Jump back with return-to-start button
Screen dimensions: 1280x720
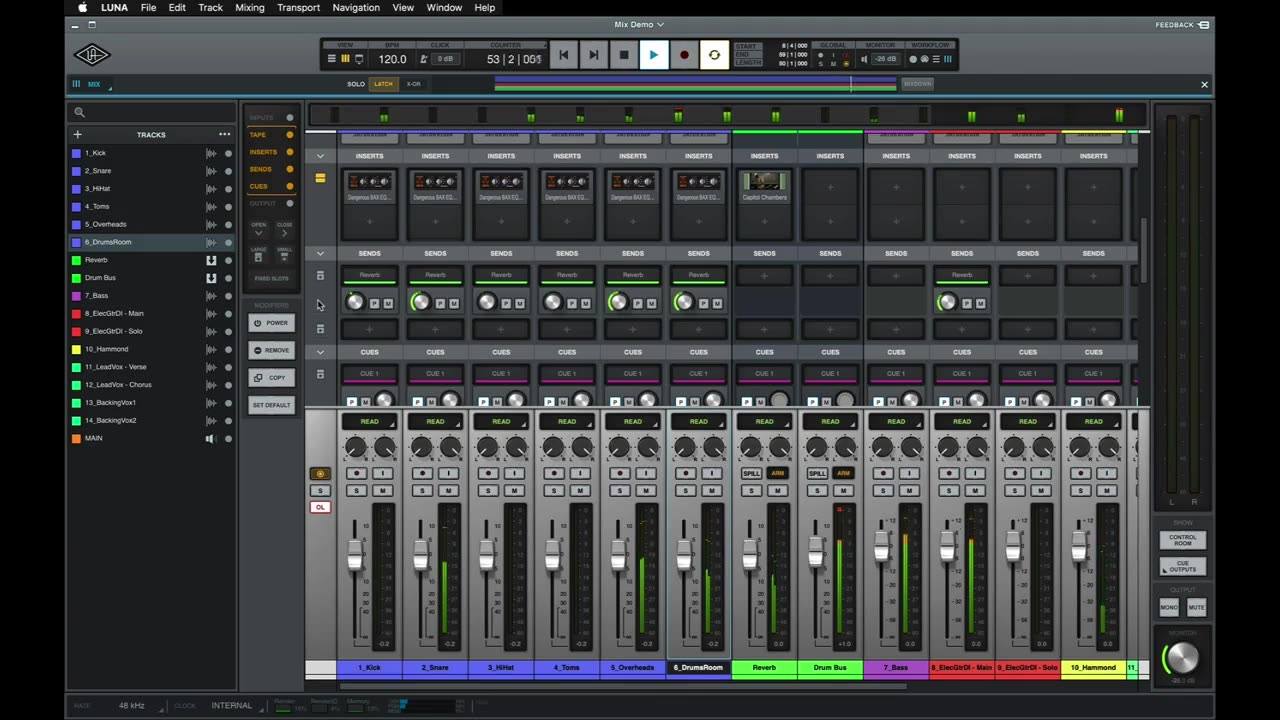point(563,55)
